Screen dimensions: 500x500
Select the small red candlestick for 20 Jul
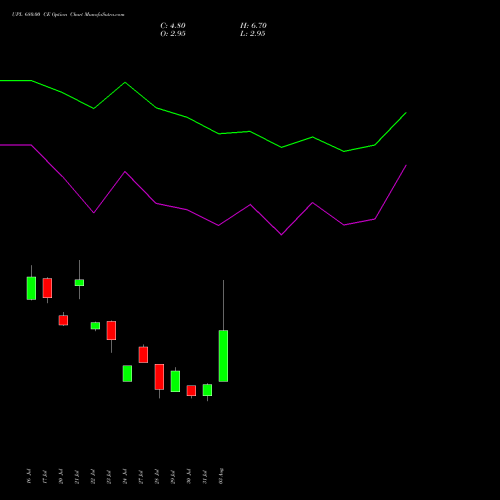coord(63,320)
